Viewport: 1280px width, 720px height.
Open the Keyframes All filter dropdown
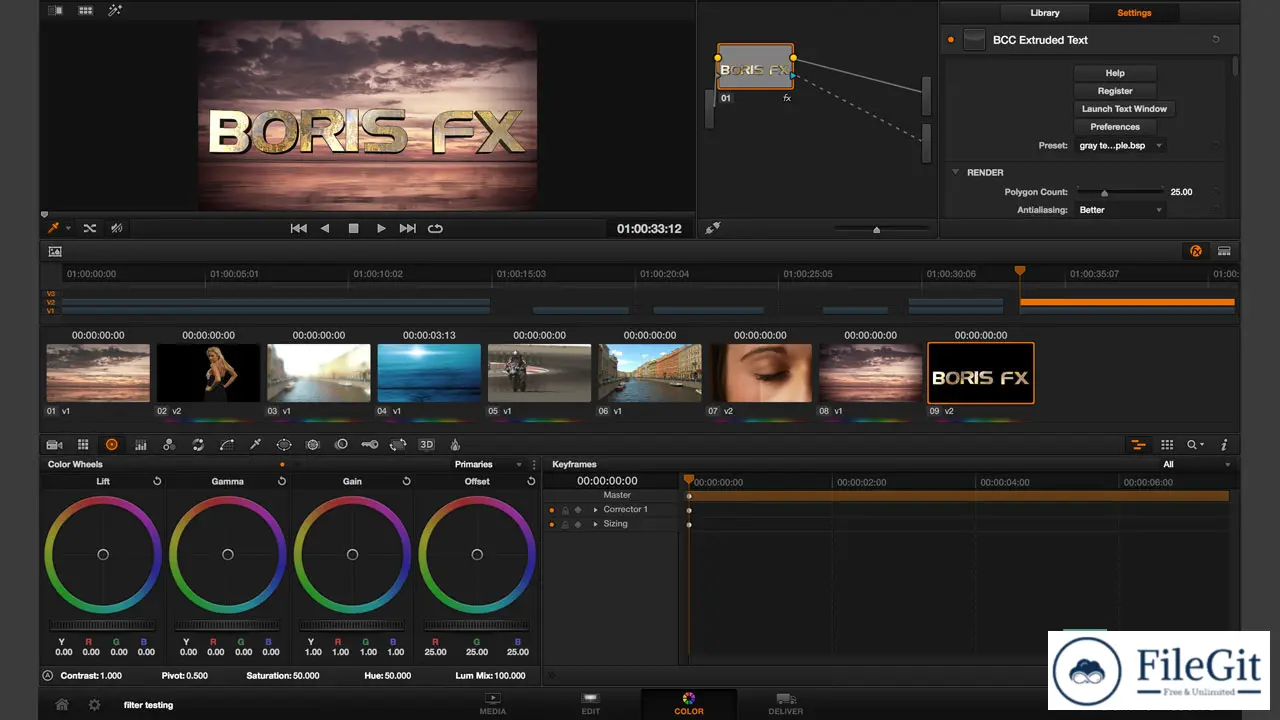point(1196,464)
